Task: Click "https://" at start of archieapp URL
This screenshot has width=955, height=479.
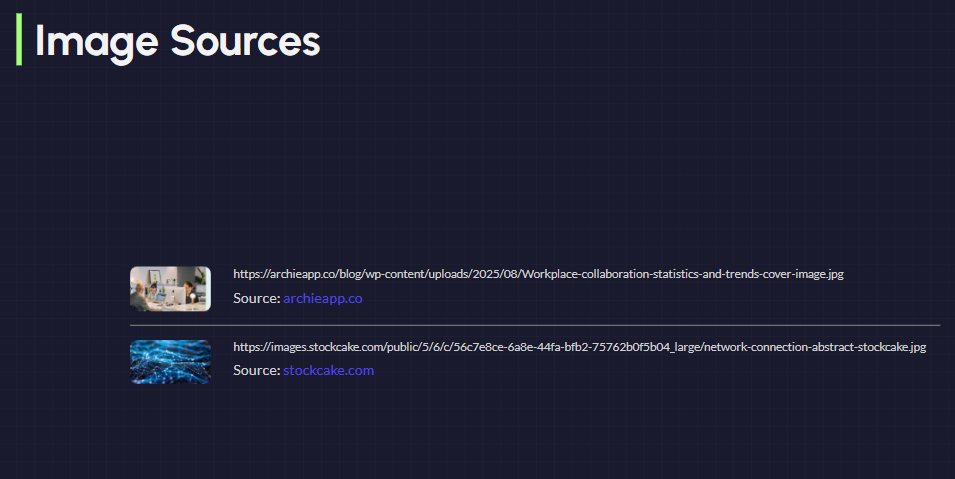Action: (x=247, y=274)
